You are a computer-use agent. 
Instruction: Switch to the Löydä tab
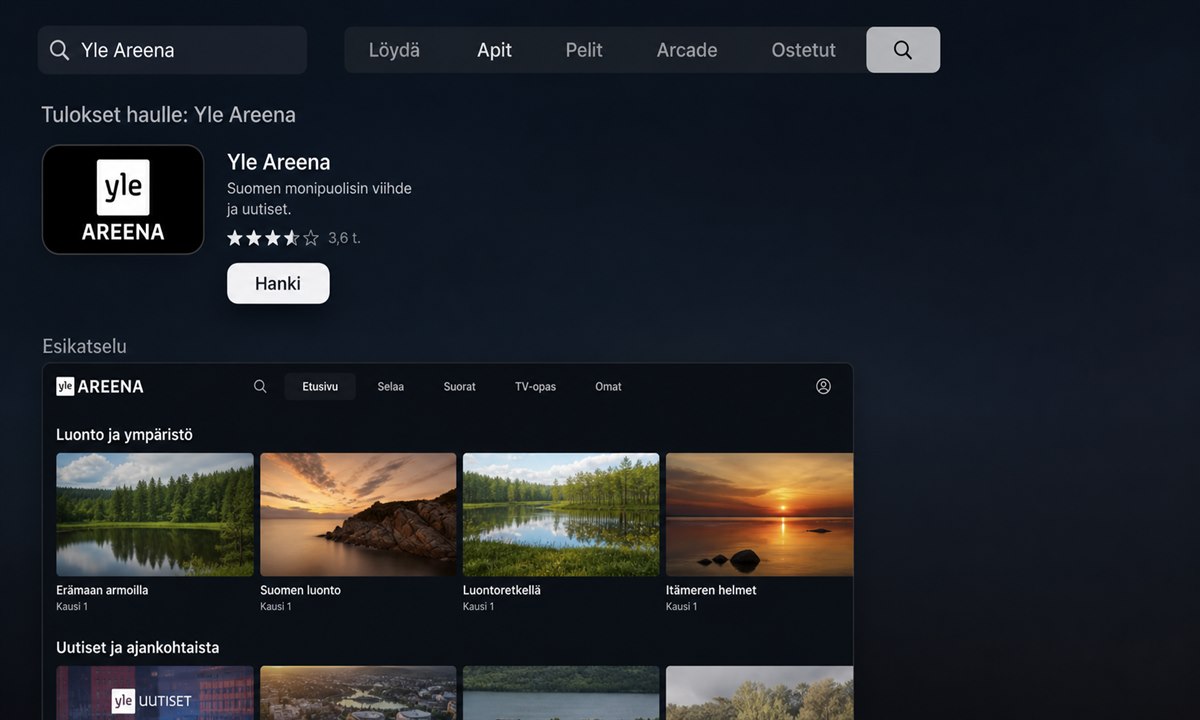click(x=394, y=50)
